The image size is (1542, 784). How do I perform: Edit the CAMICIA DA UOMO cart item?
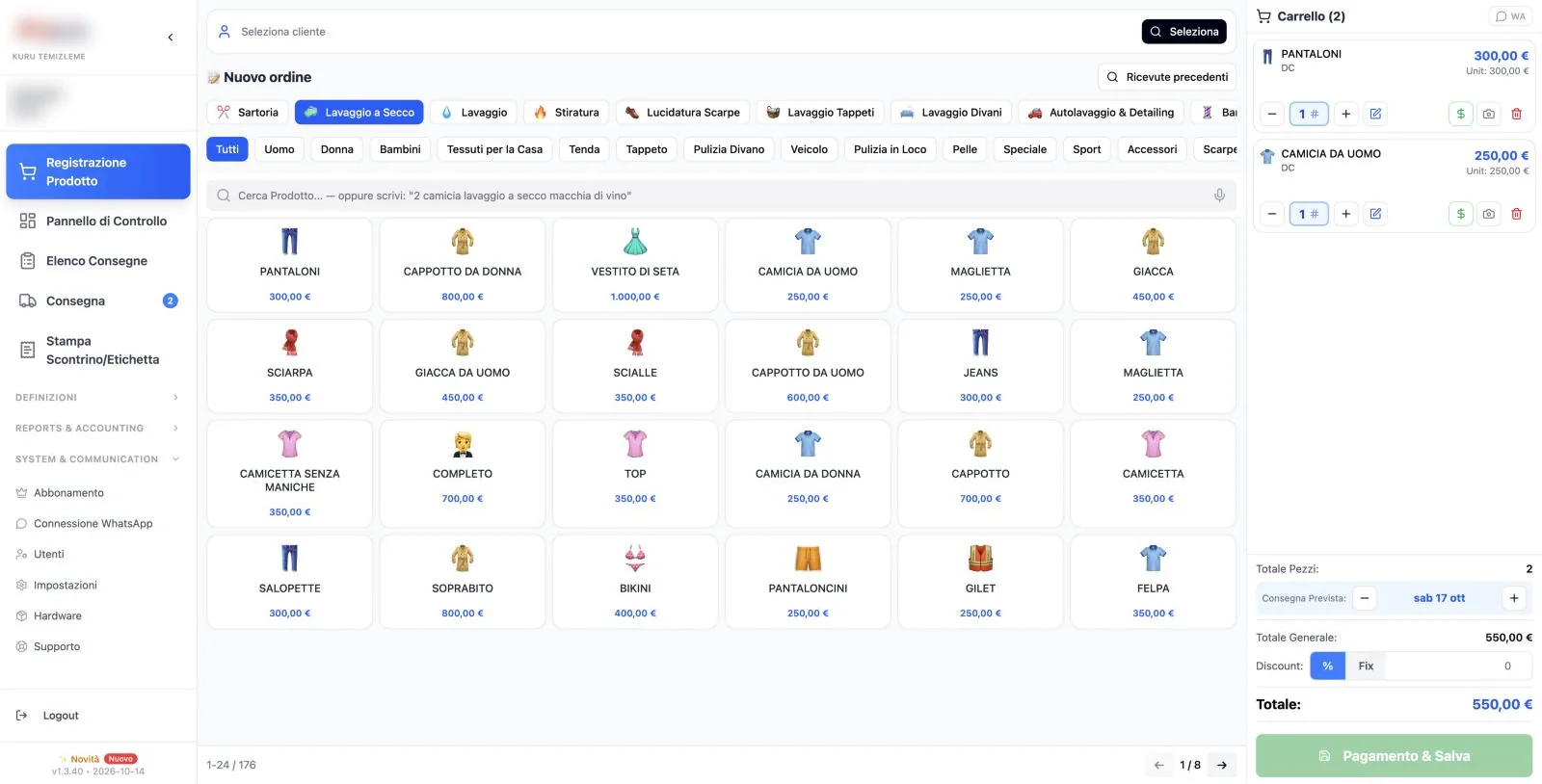pos(1375,214)
